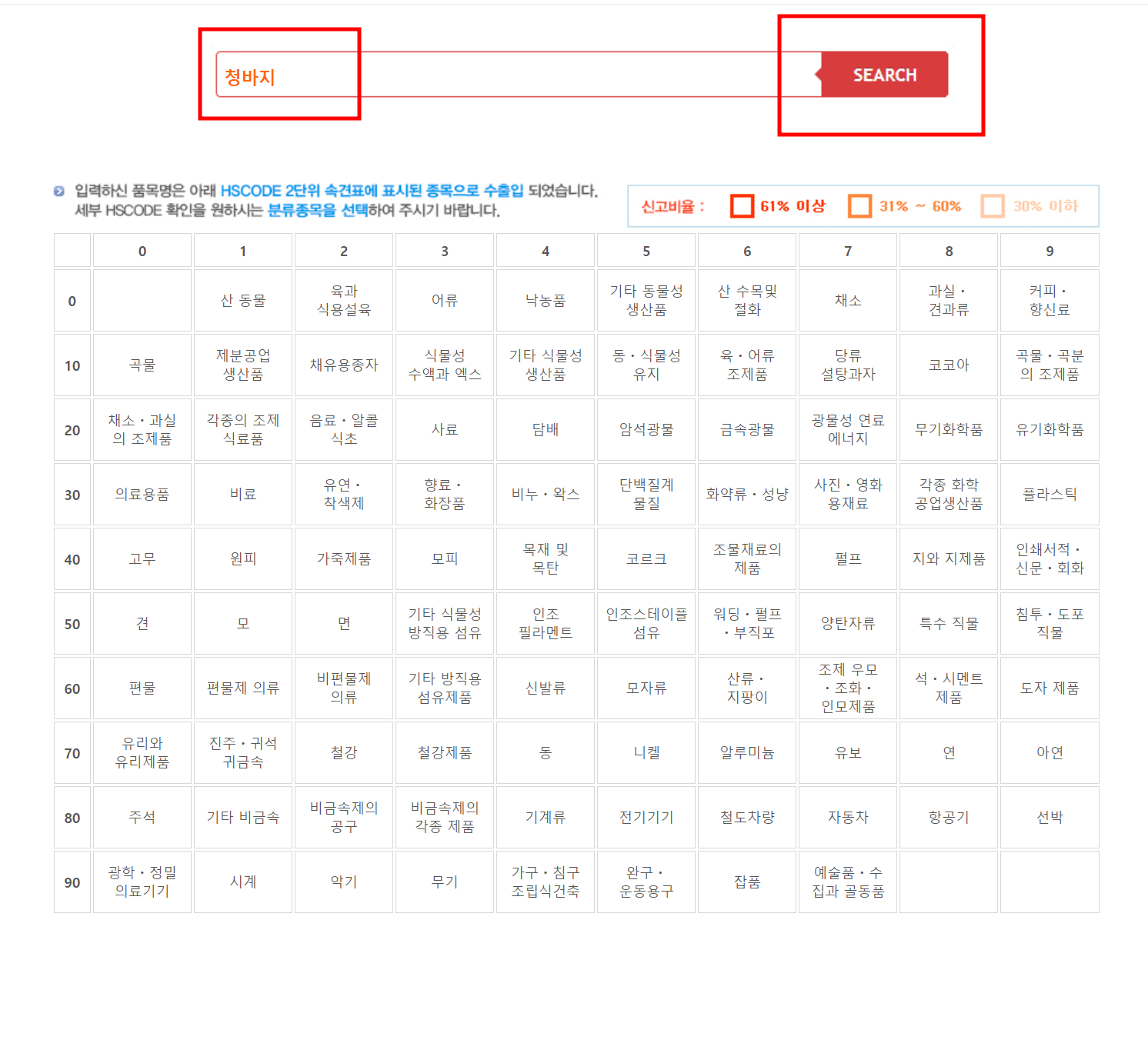
Task: Select the 플라스틱 cell
Action: click(x=1050, y=495)
